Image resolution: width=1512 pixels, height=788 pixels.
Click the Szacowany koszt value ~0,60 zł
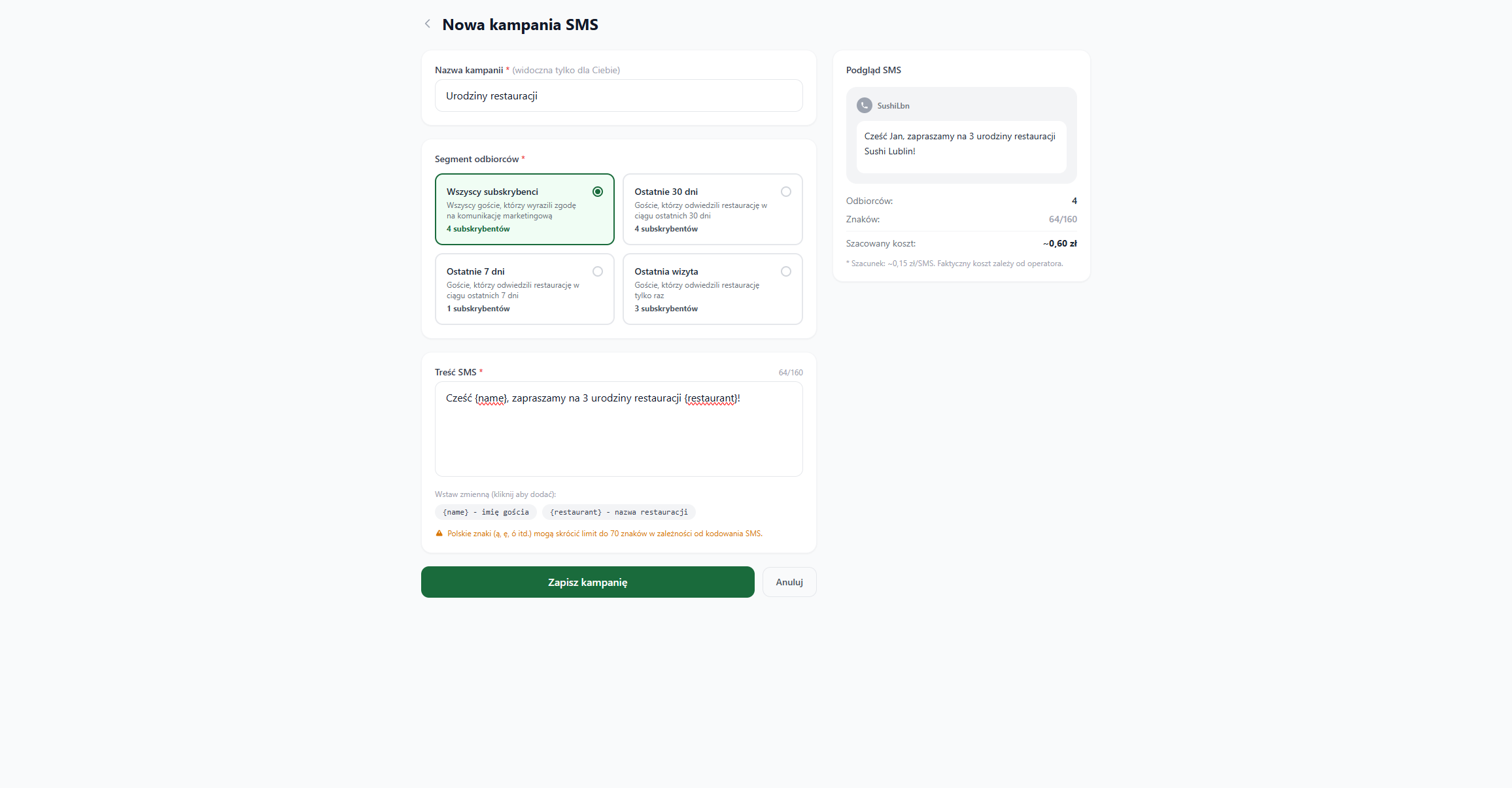tap(1059, 243)
